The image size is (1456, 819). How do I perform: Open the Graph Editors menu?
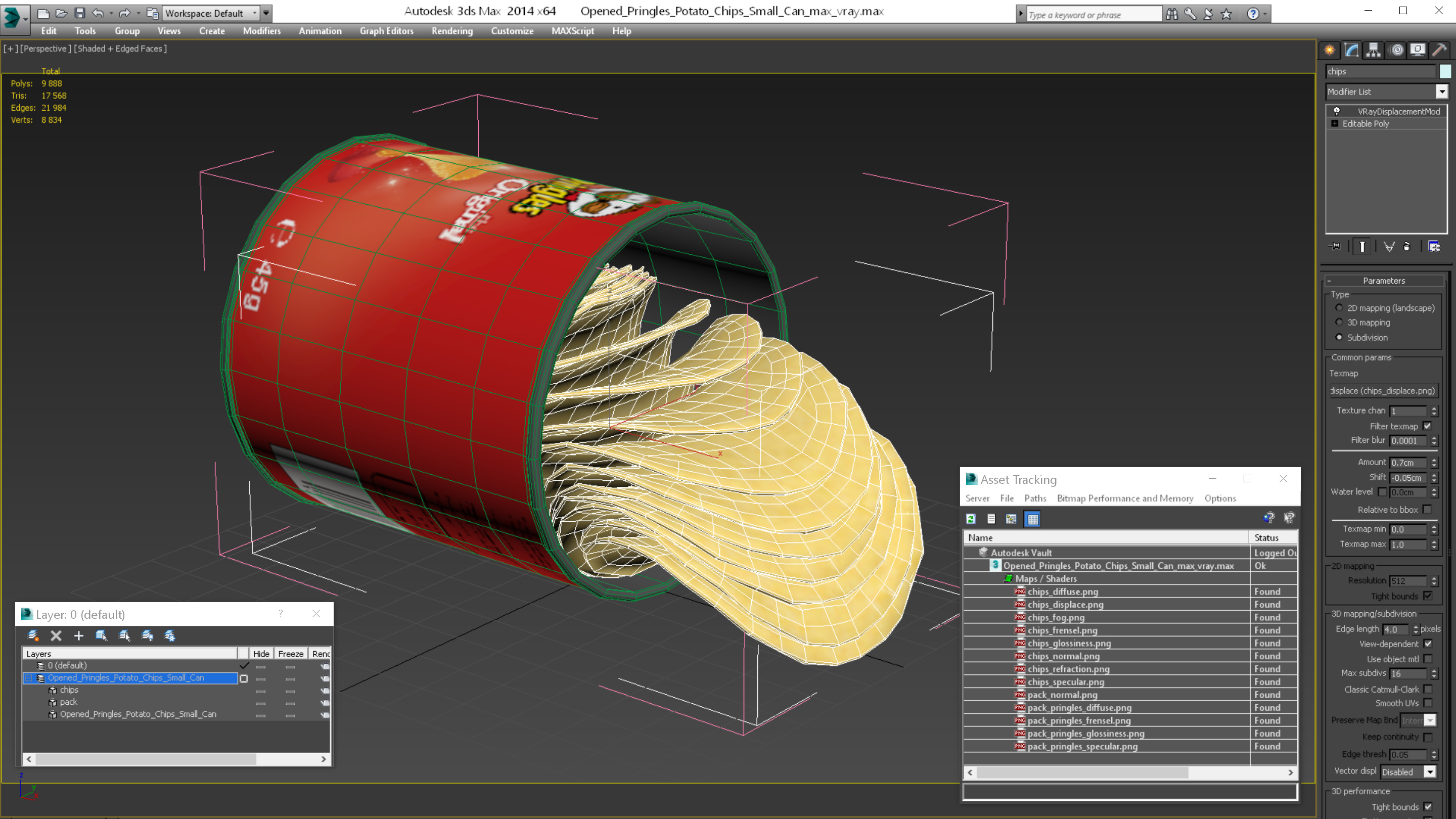pyautogui.click(x=387, y=31)
